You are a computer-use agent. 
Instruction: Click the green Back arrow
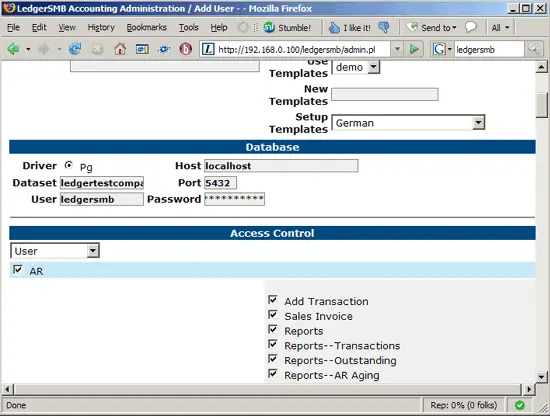[13, 49]
